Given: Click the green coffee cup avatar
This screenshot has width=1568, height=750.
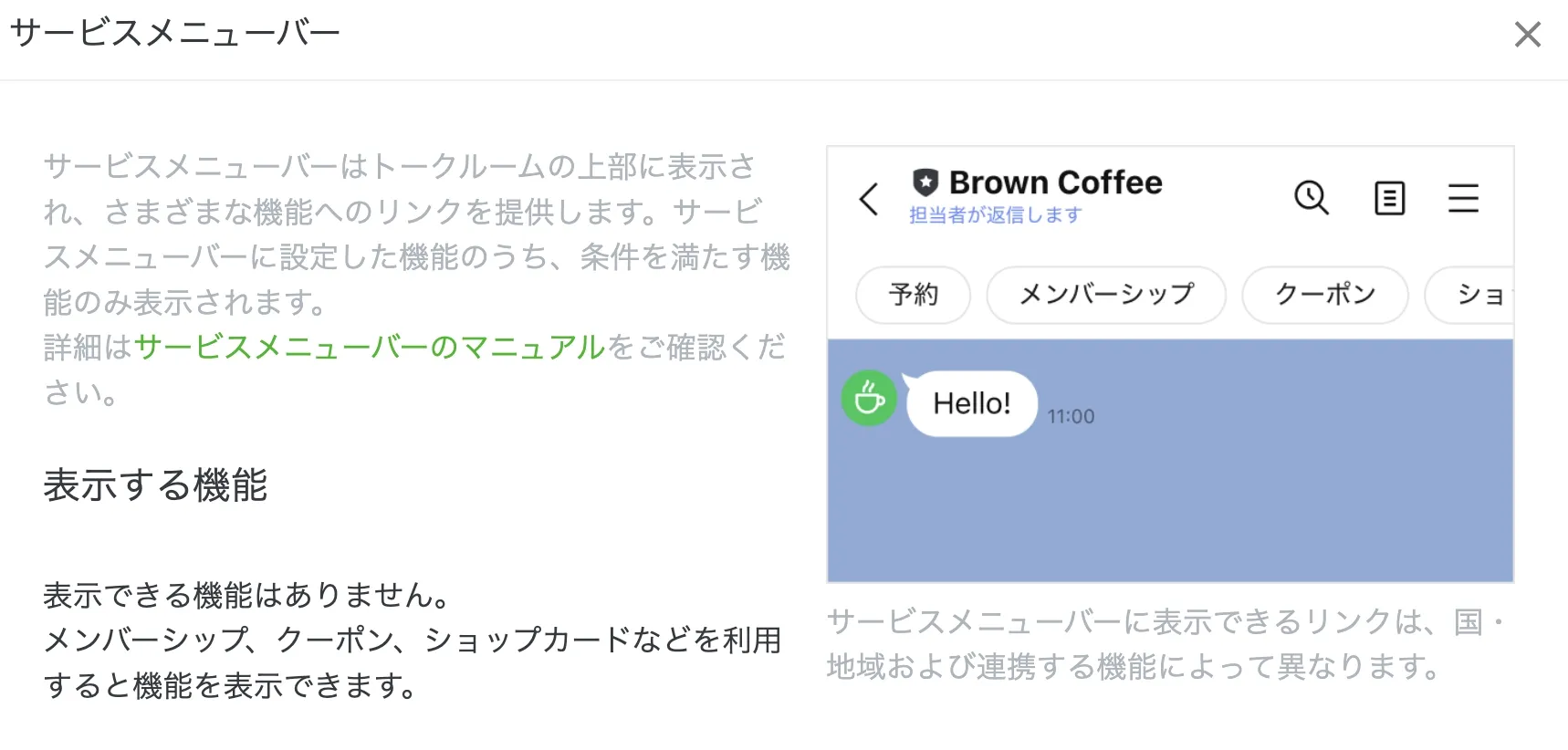Looking at the screenshot, I should point(869,398).
